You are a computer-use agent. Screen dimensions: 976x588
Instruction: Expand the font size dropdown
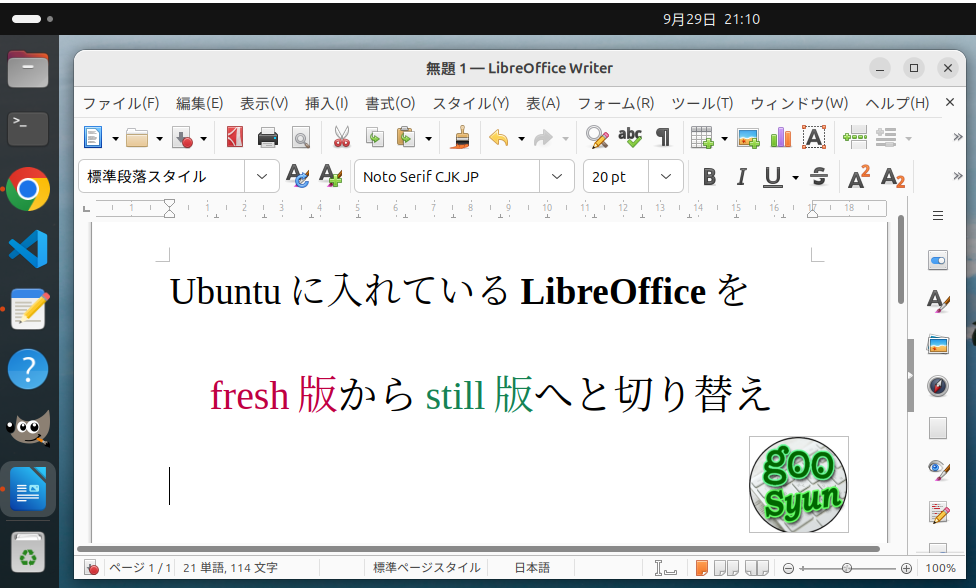coord(665,177)
